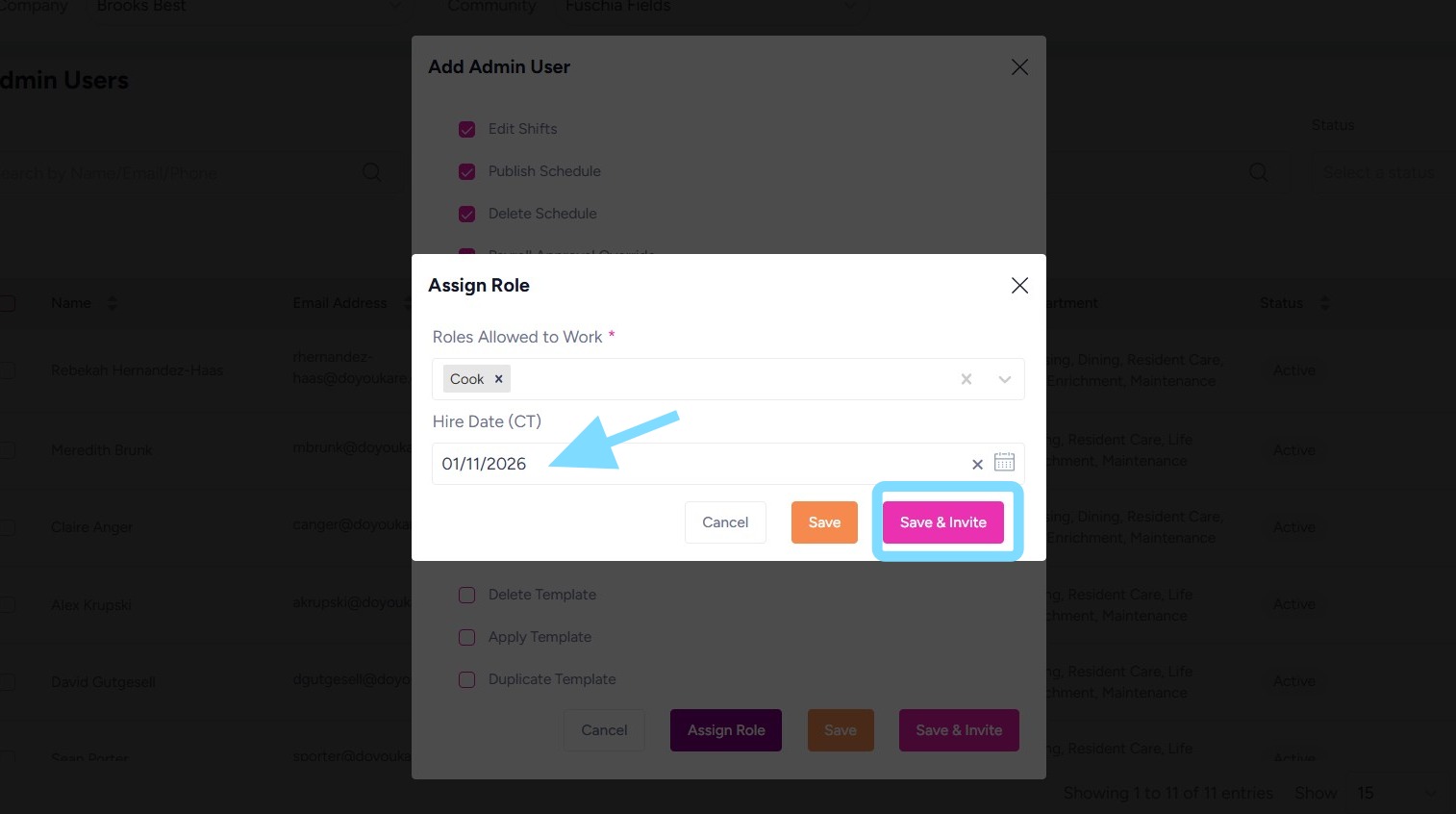The height and width of the screenshot is (814, 1456).
Task: Click Save & Invite in Assign Role dialog
Action: [942, 522]
